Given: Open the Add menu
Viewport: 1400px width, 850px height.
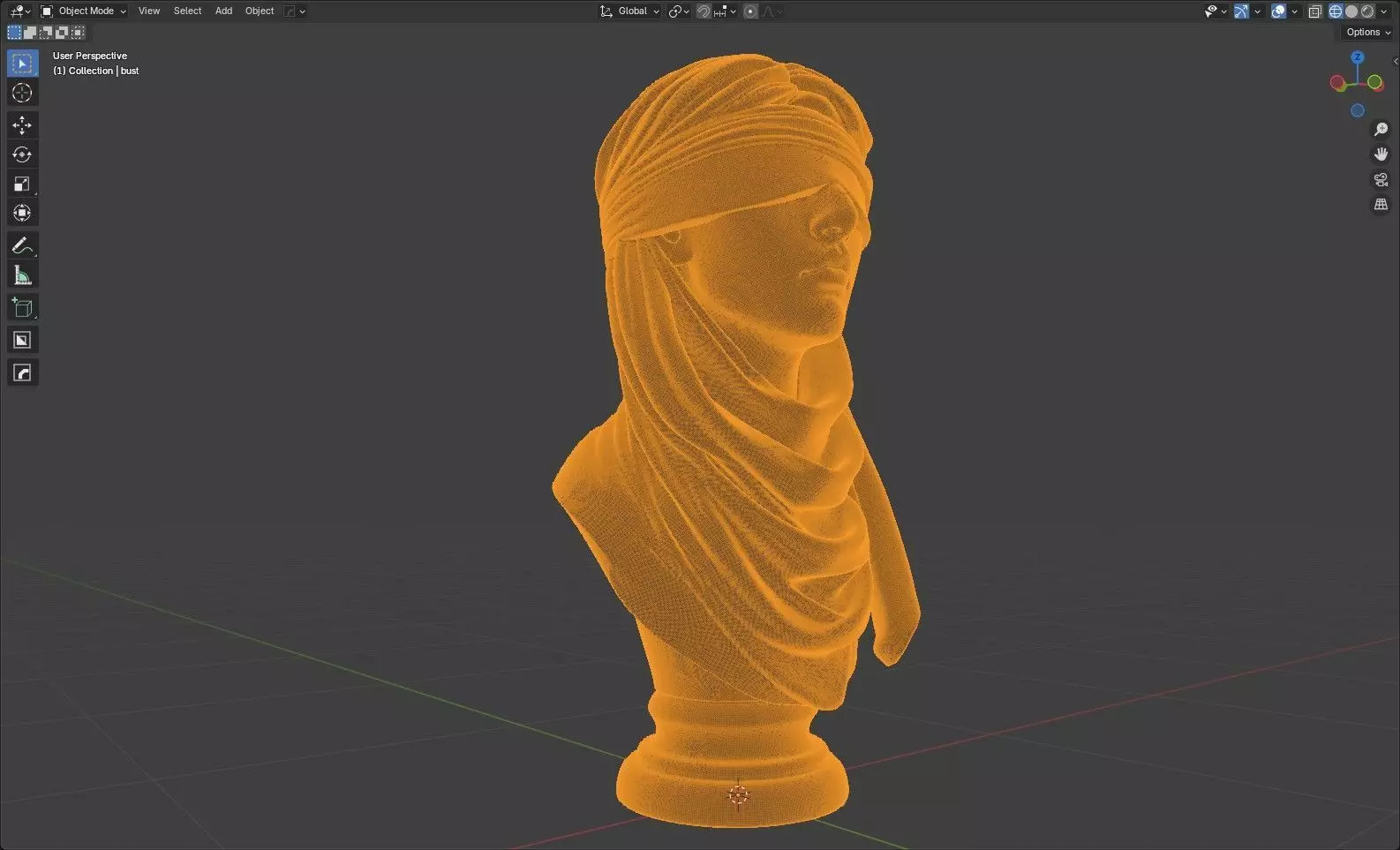Looking at the screenshot, I should point(223,11).
